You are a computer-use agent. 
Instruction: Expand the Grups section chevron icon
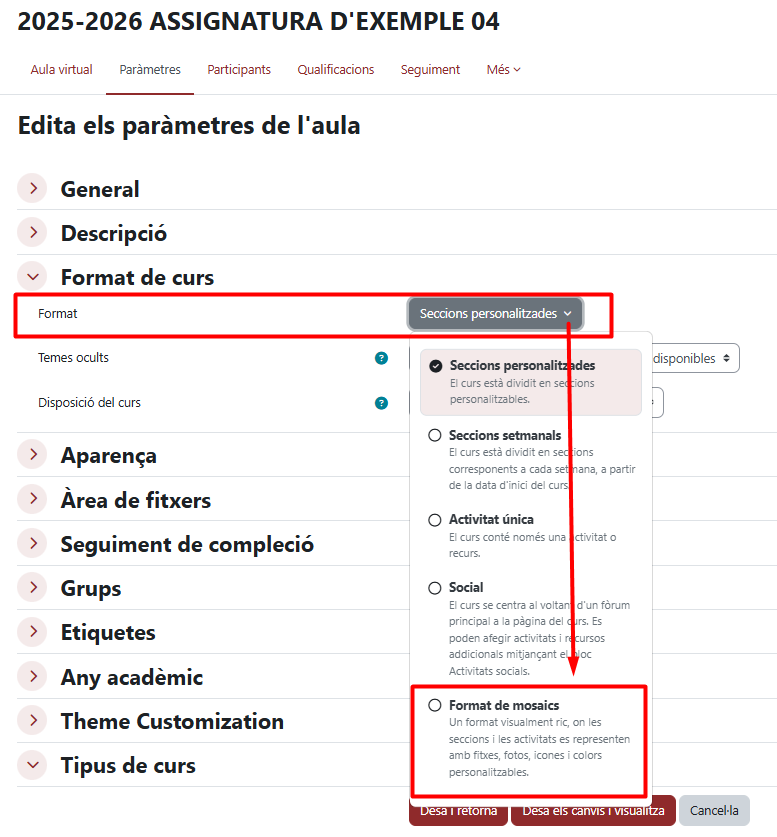33,588
